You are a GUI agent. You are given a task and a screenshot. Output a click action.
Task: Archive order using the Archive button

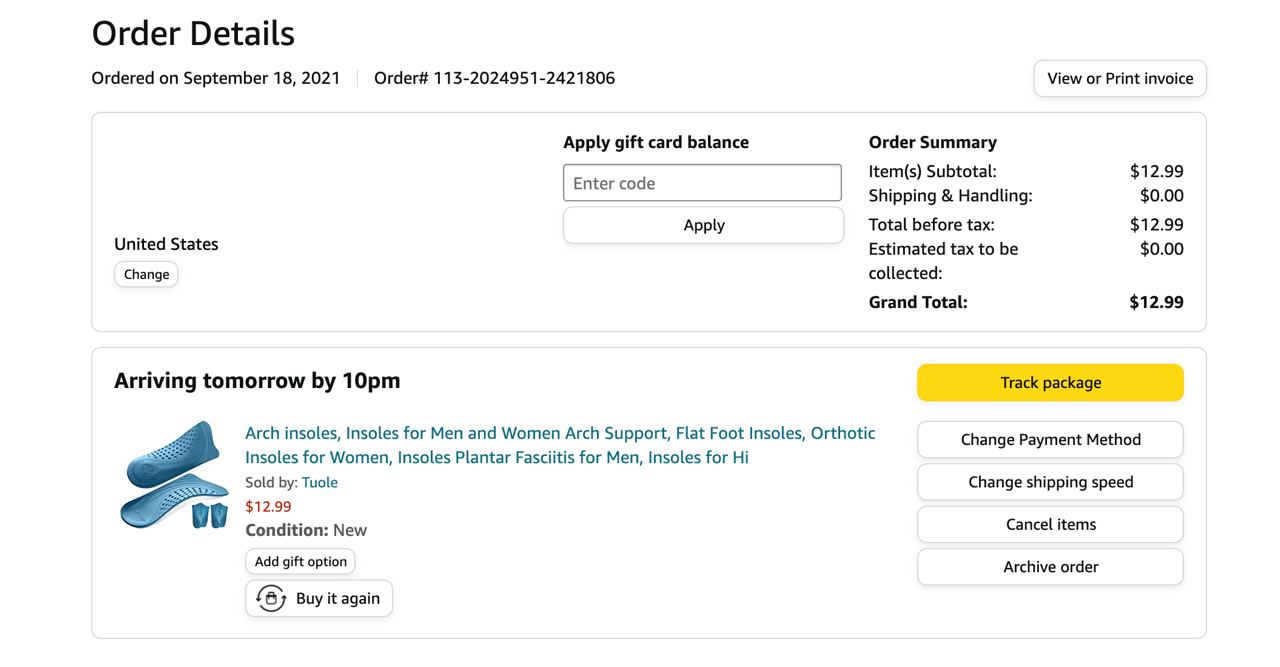coord(1050,566)
